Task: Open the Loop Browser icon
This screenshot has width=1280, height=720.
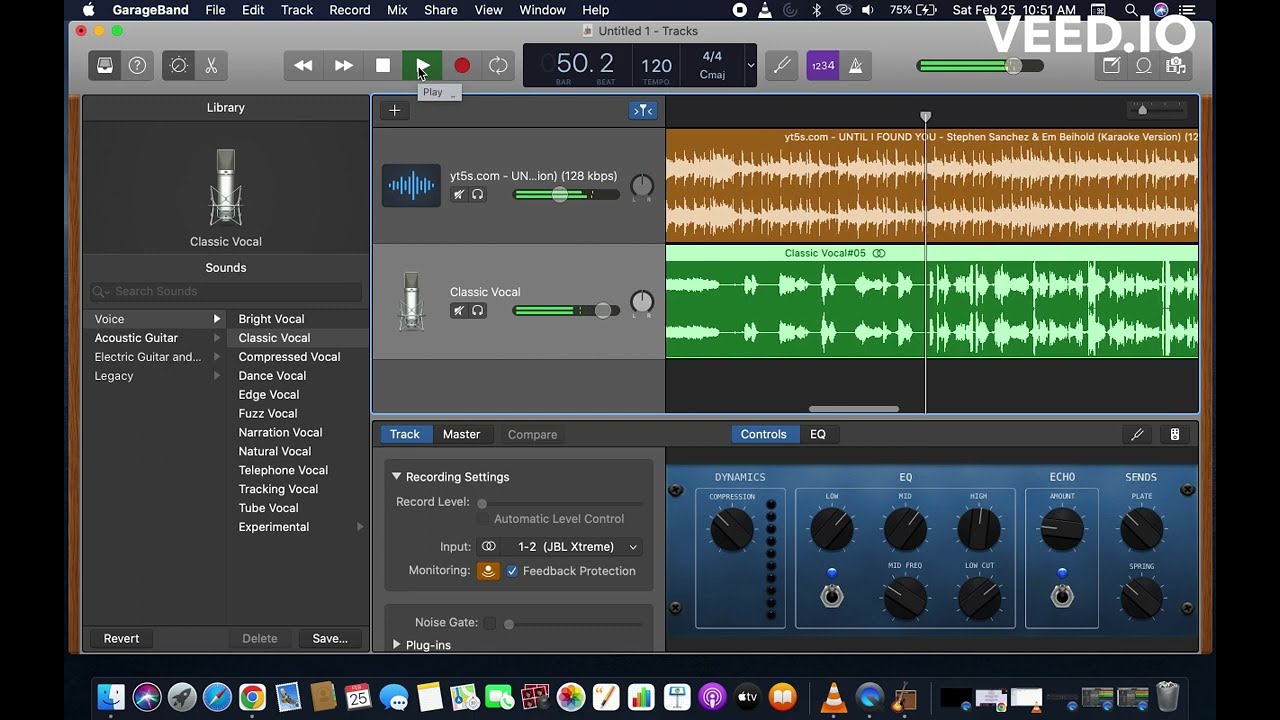Action: pyautogui.click(x=1144, y=66)
